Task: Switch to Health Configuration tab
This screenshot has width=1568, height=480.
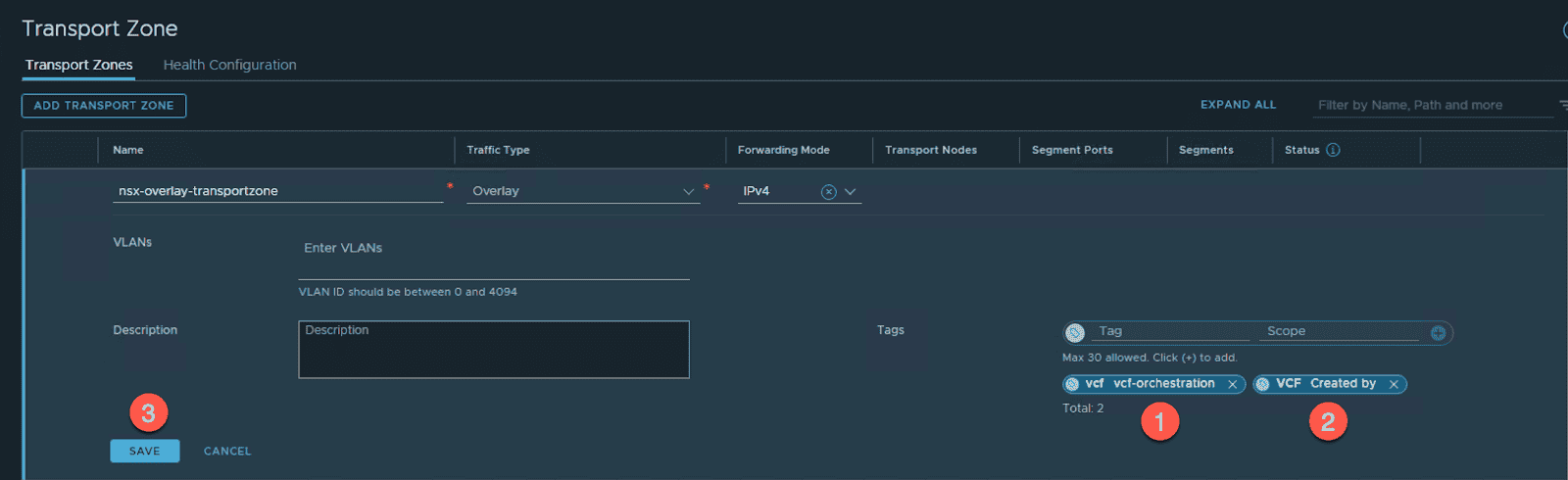Action: [x=229, y=65]
